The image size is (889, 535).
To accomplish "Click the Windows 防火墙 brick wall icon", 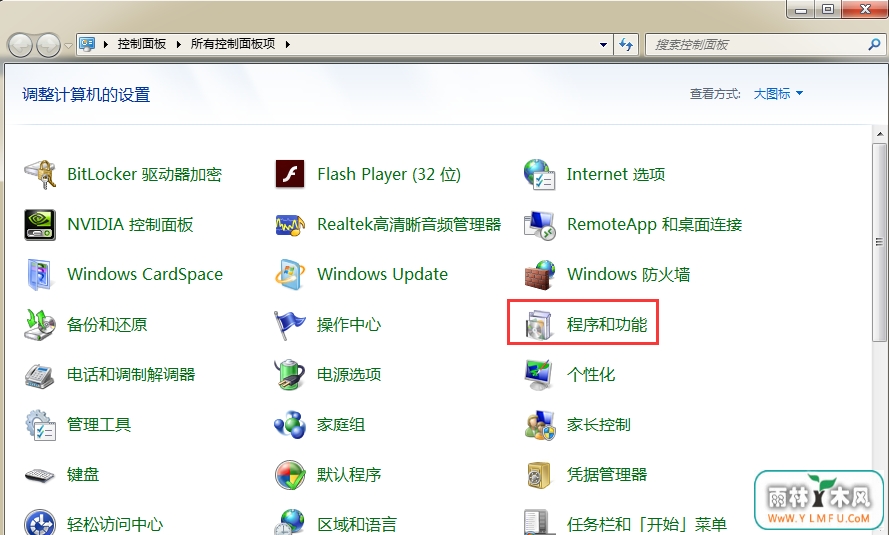I will (539, 274).
